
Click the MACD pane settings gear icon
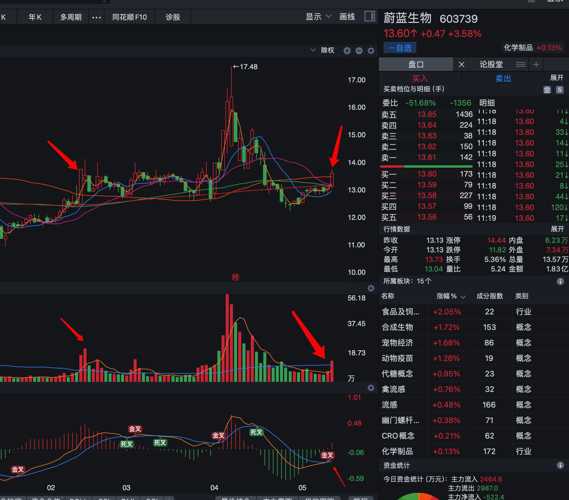[371, 388]
